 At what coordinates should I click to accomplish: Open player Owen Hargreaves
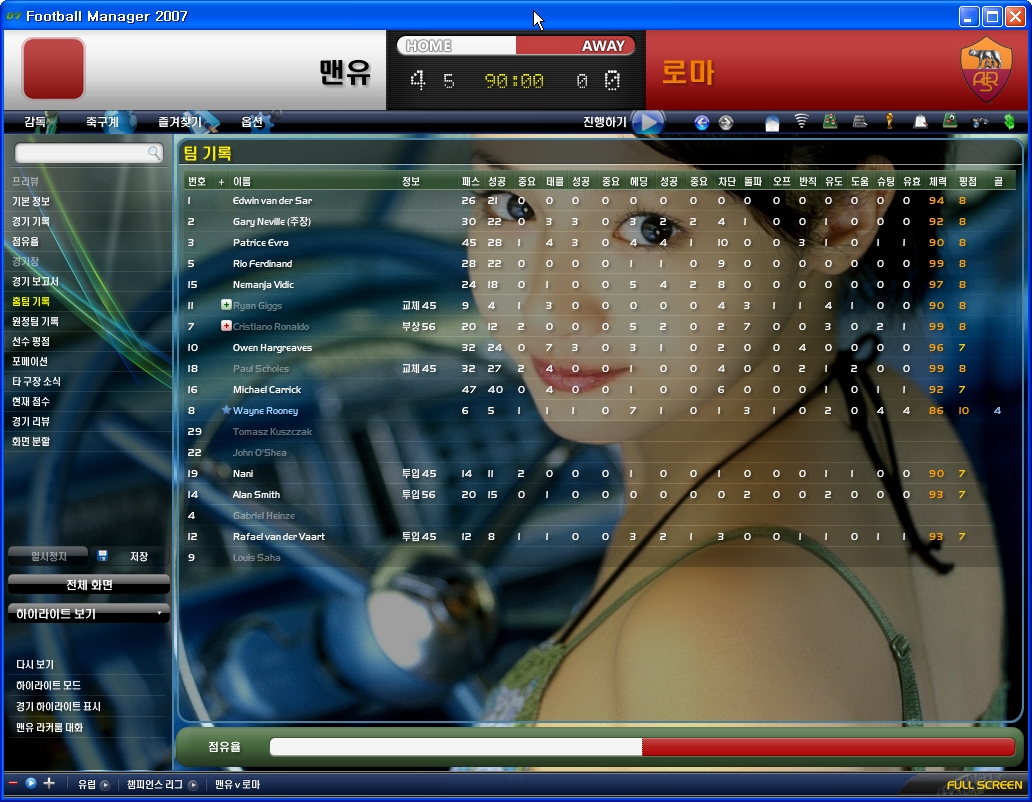pos(272,347)
